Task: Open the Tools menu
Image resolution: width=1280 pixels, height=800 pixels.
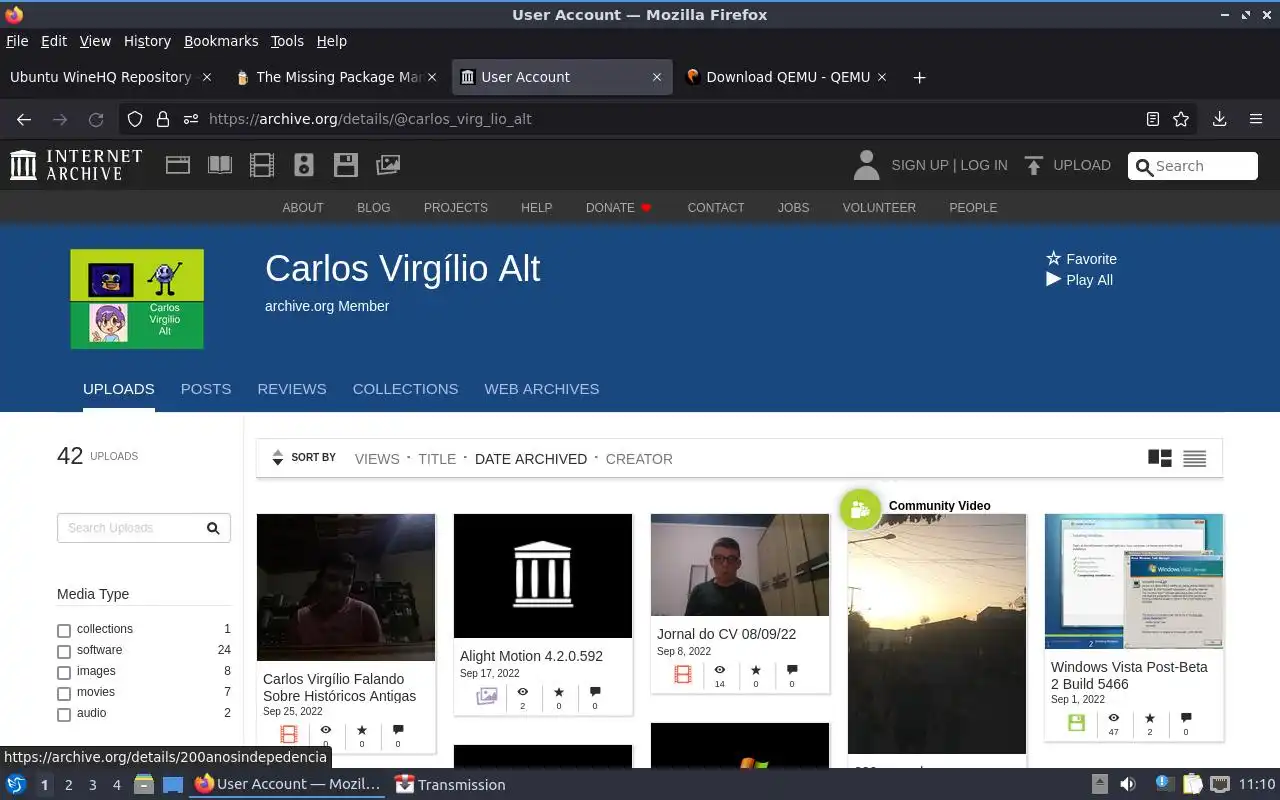Action: pos(287,41)
